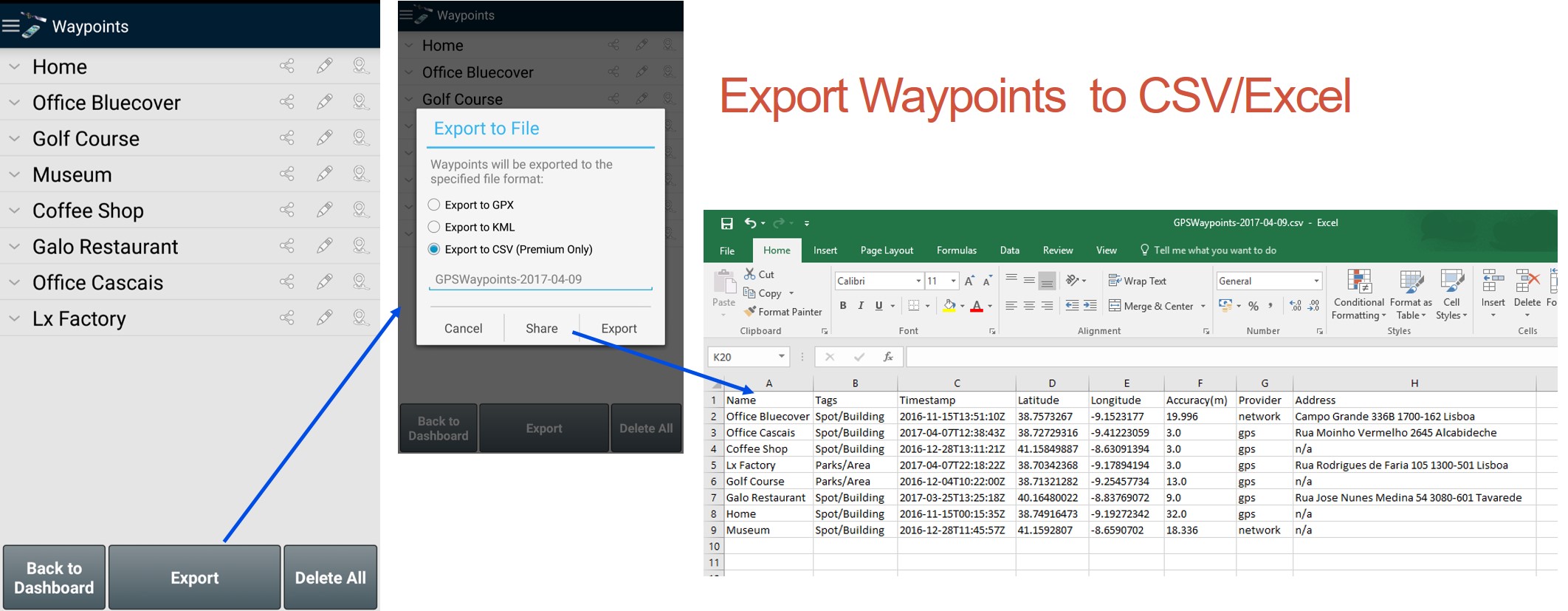Open the Formulas ribbon tab

pos(956,250)
